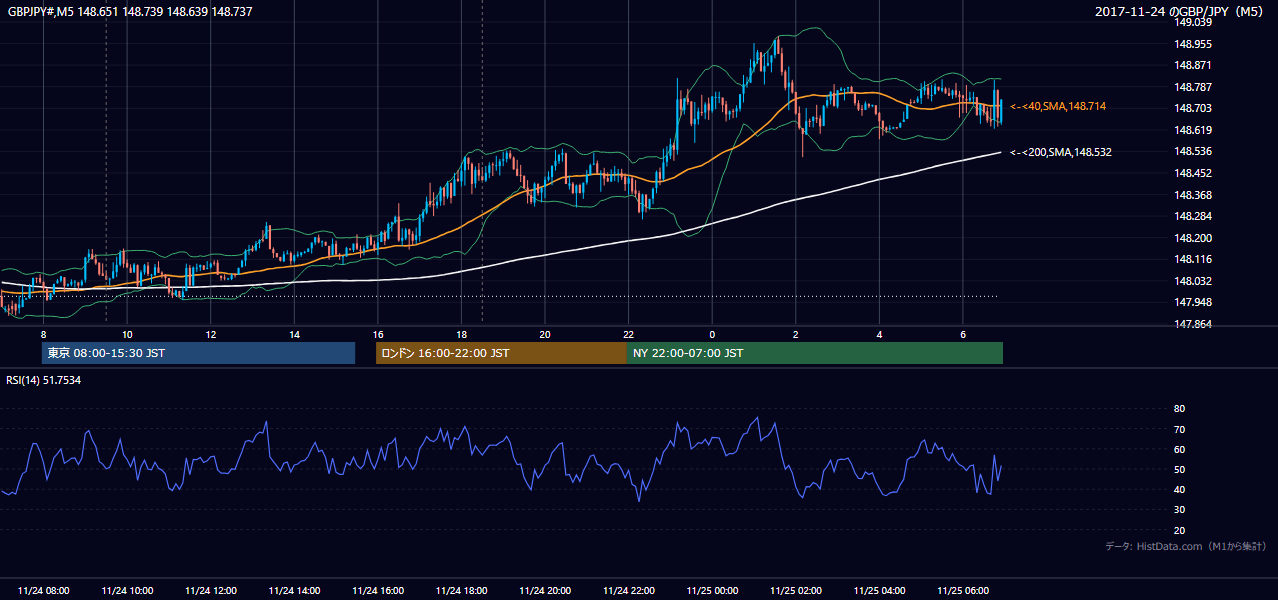Click the hour 16 tick under price chart

tap(377, 334)
